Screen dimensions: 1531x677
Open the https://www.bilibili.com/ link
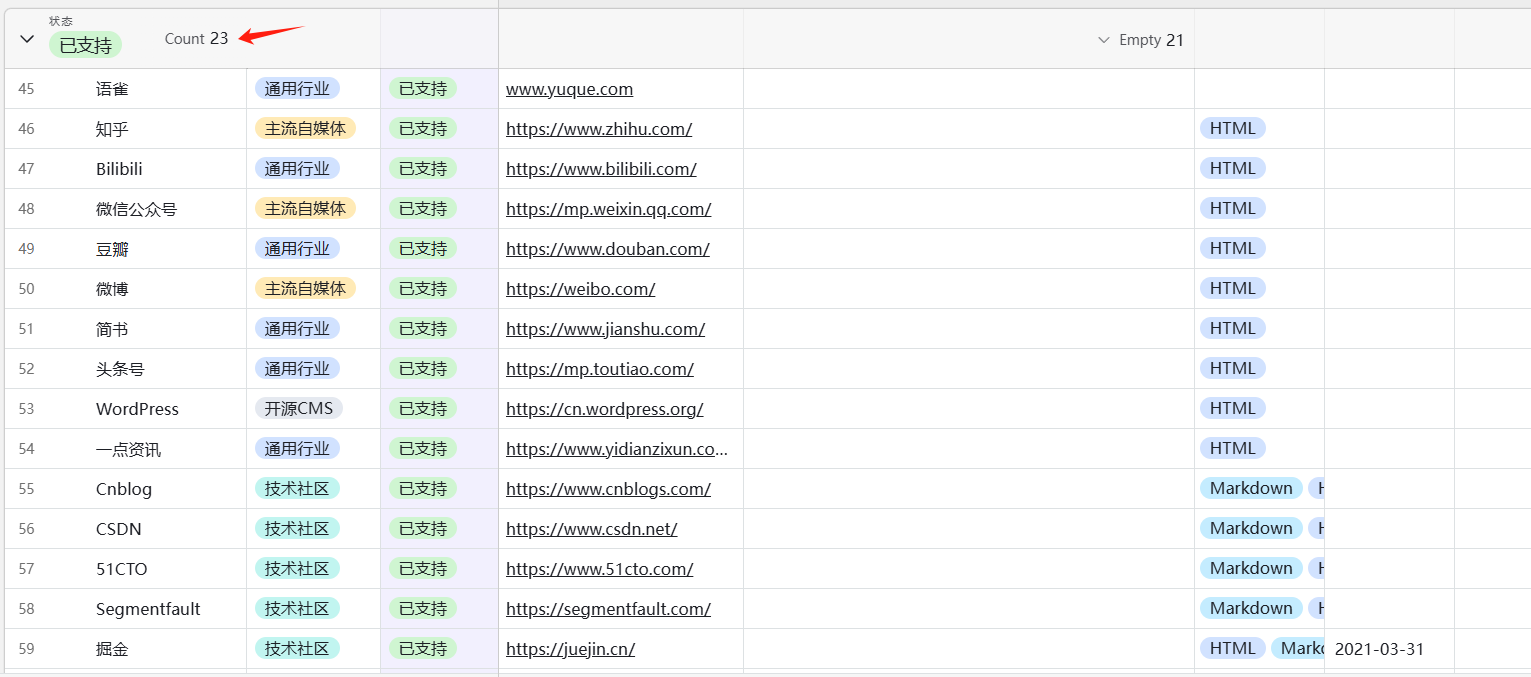601,169
